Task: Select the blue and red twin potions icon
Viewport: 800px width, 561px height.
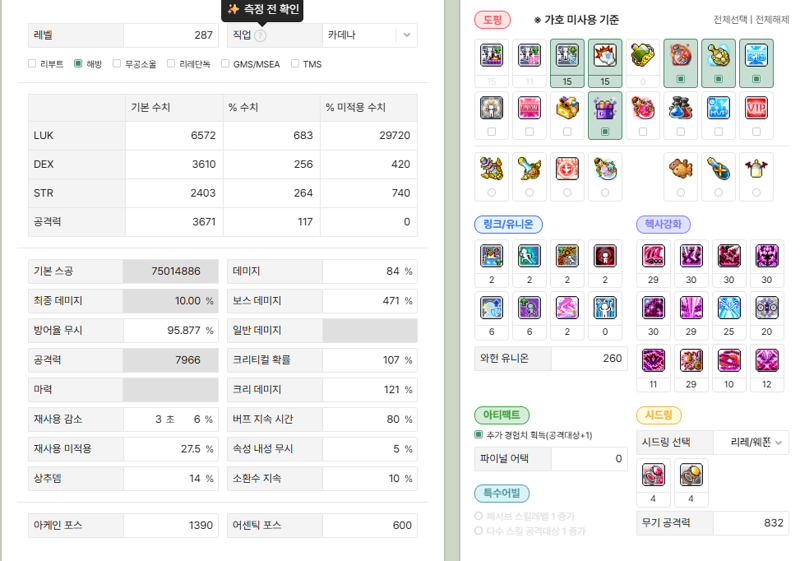Action: click(681, 108)
